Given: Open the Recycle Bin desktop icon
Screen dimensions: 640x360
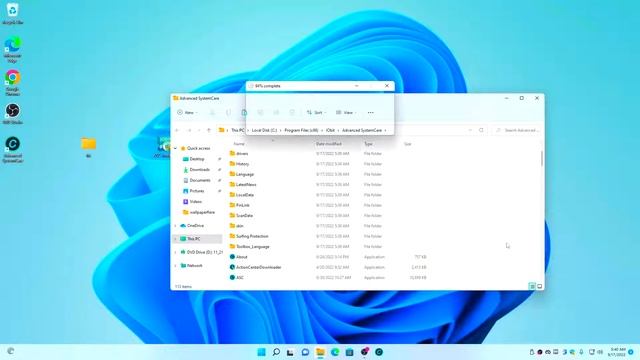Looking at the screenshot, I should tap(12, 13).
